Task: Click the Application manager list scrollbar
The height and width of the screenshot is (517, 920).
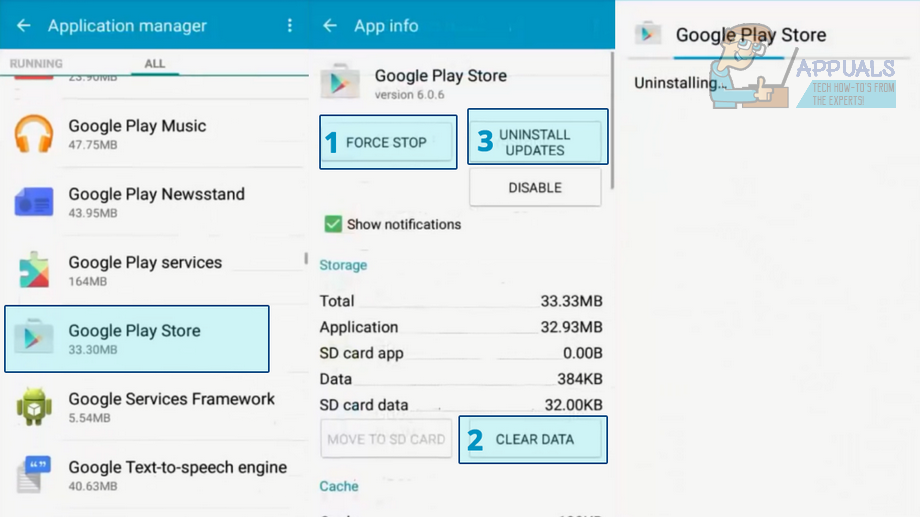Action: (x=306, y=258)
